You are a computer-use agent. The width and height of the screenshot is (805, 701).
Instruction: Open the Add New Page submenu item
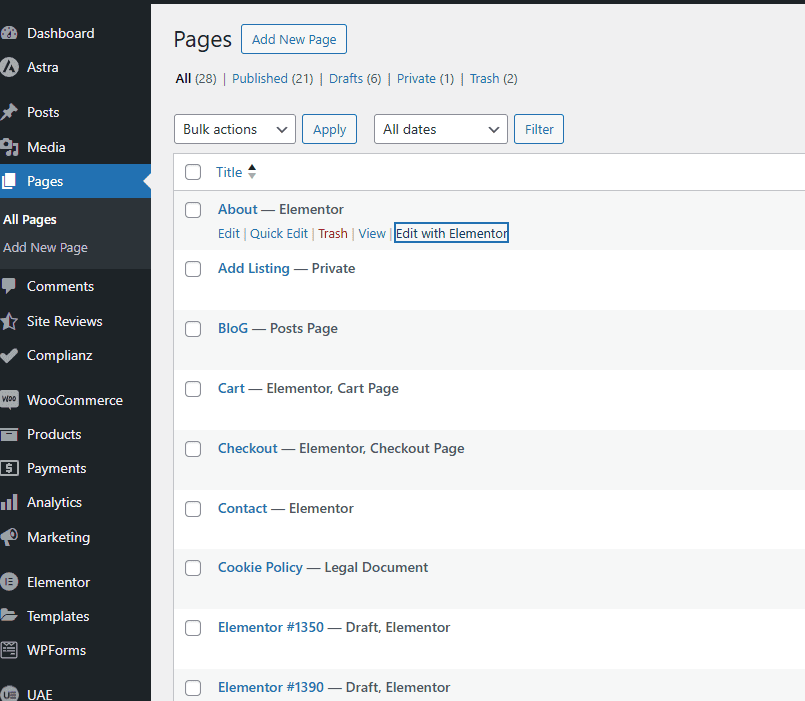45,248
